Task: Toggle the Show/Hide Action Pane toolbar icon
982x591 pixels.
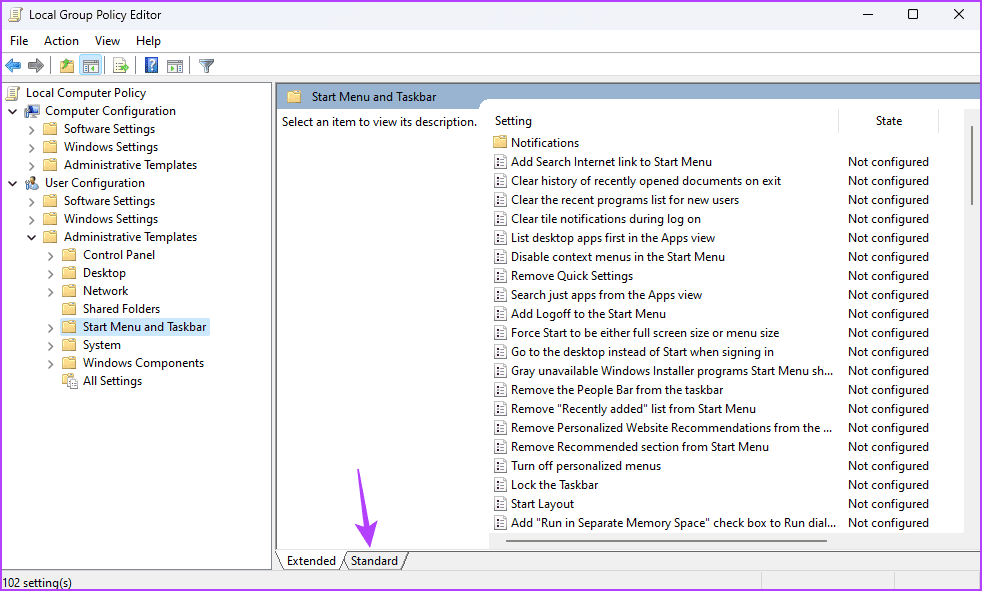Action: 175,65
